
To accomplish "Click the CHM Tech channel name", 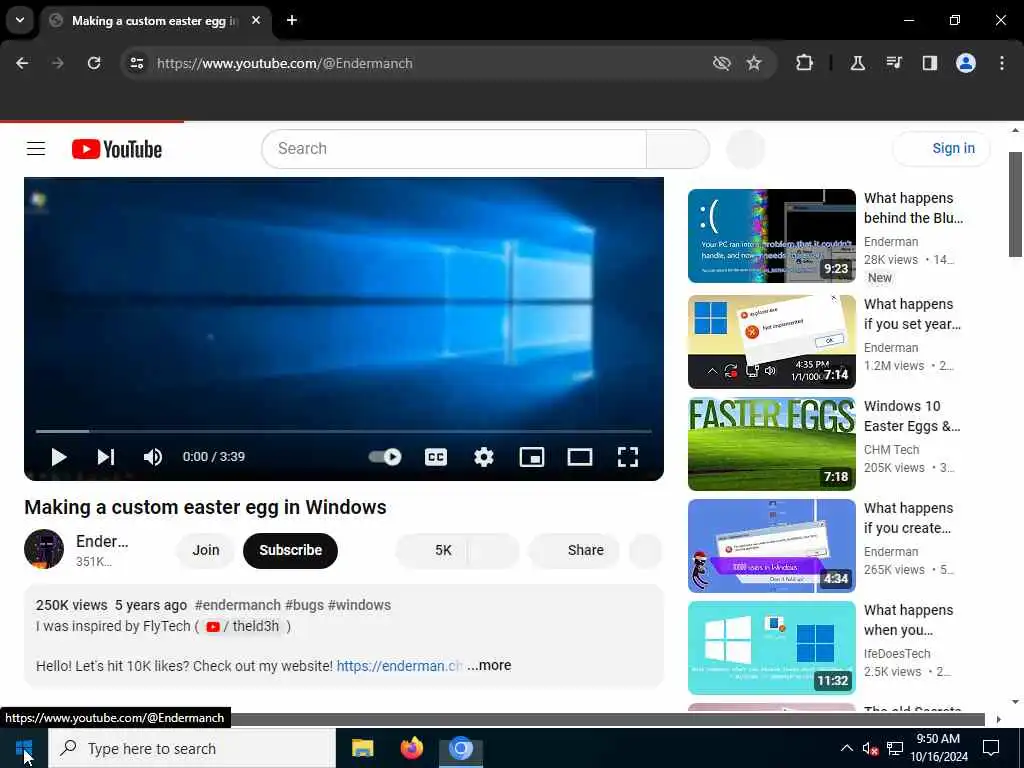I will 891,450.
